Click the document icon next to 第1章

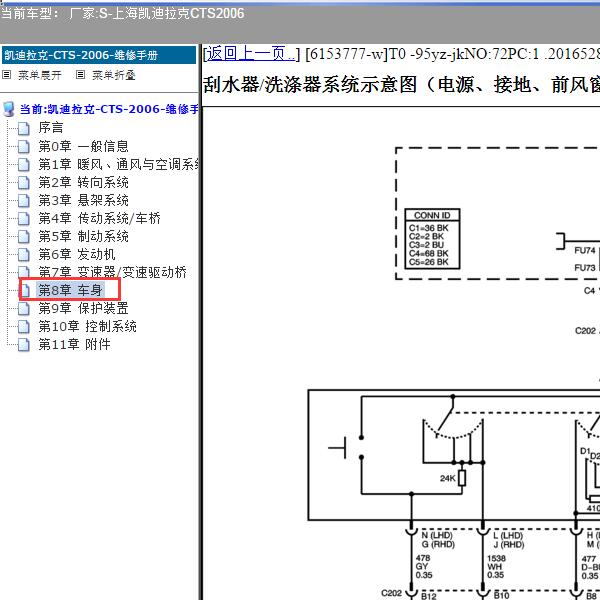24,165
